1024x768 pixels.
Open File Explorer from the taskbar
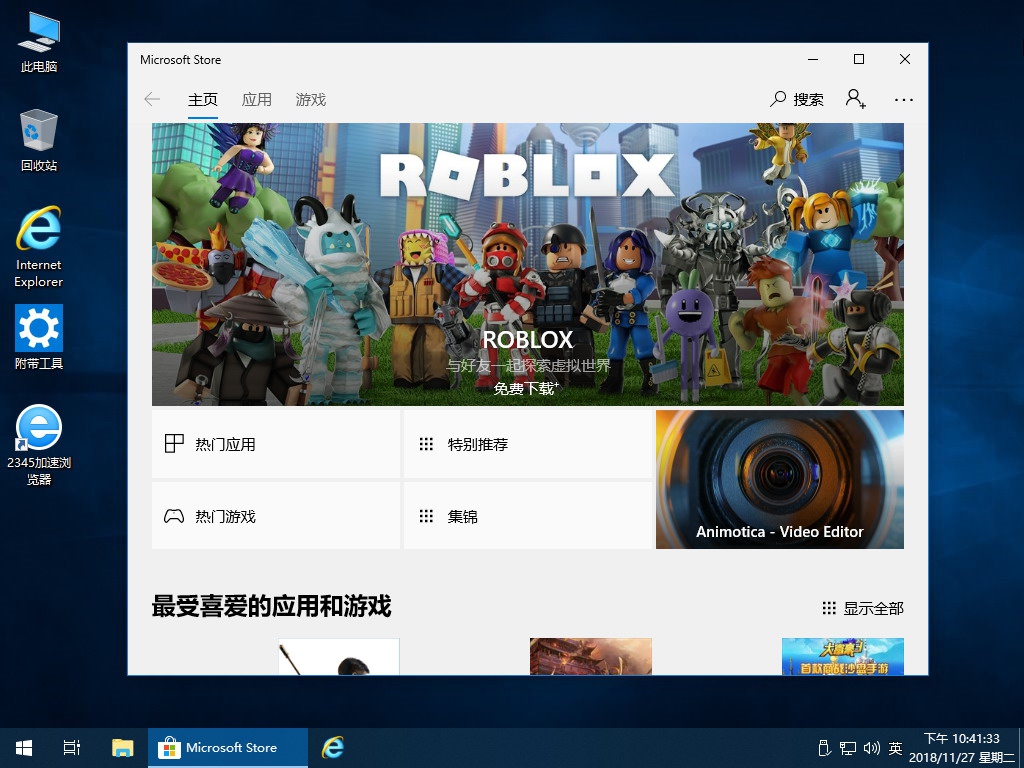(x=122, y=748)
